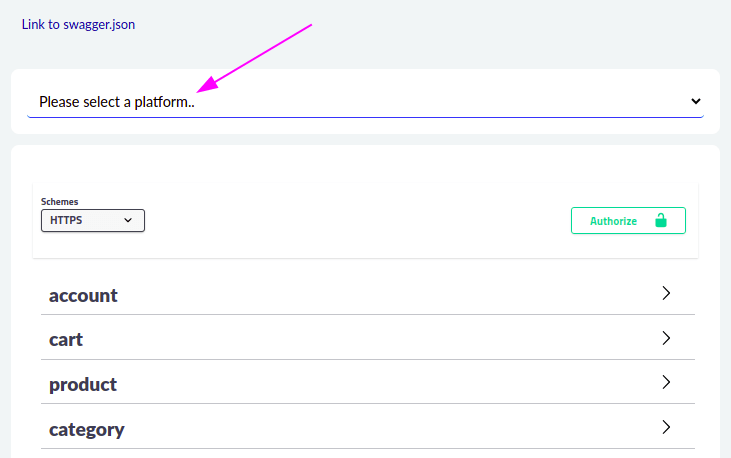This screenshot has height=458, width=731.
Task: Click the chevron beside category
Action: click(666, 427)
